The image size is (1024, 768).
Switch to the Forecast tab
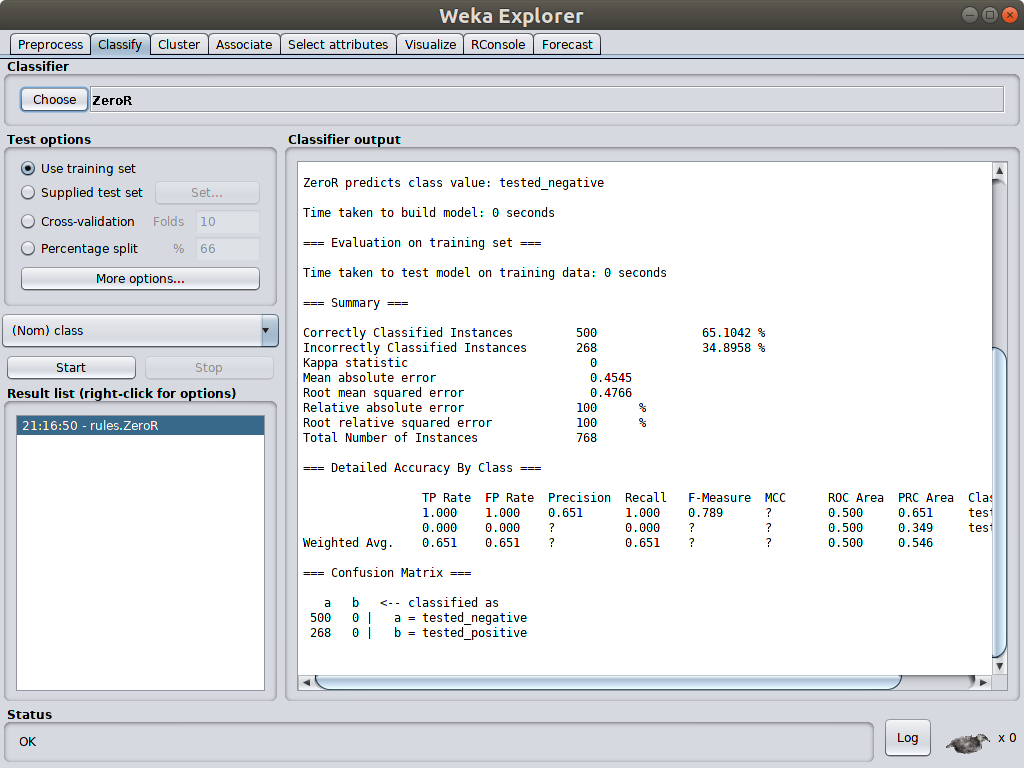pyautogui.click(x=568, y=44)
